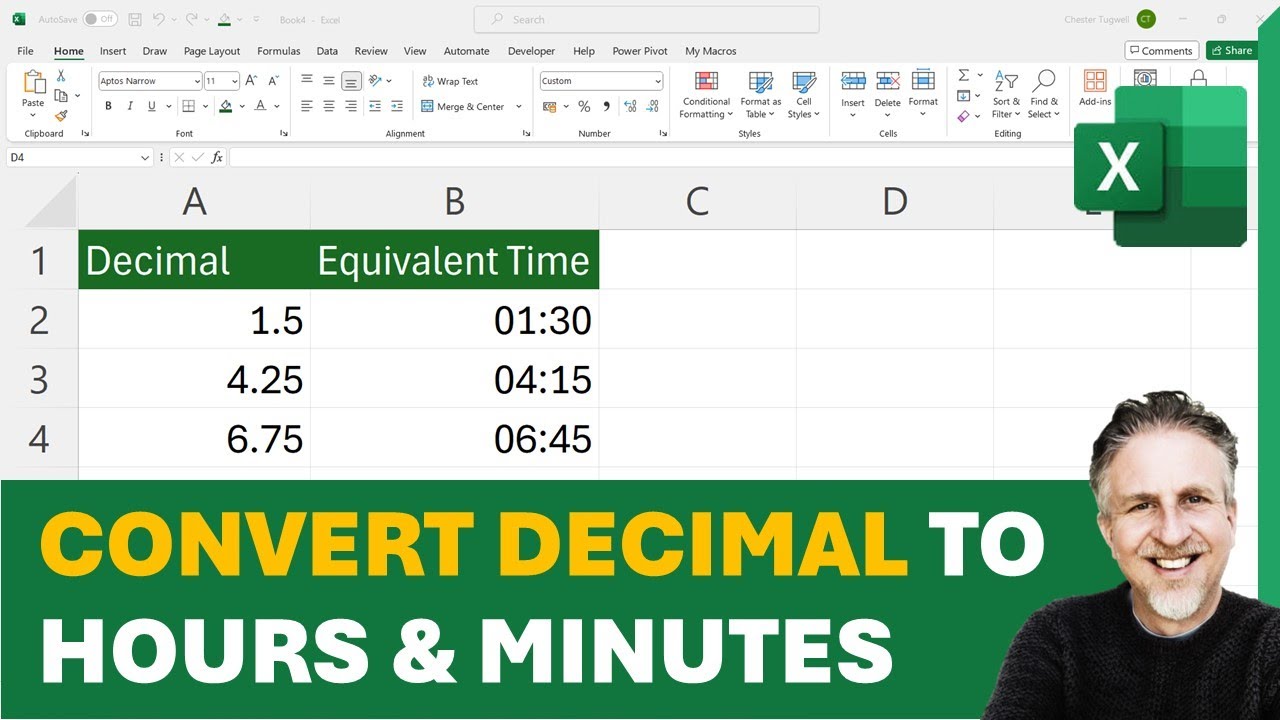Expand the Borders dropdown arrow
Viewport: 1280px width, 720px height.
(x=204, y=106)
